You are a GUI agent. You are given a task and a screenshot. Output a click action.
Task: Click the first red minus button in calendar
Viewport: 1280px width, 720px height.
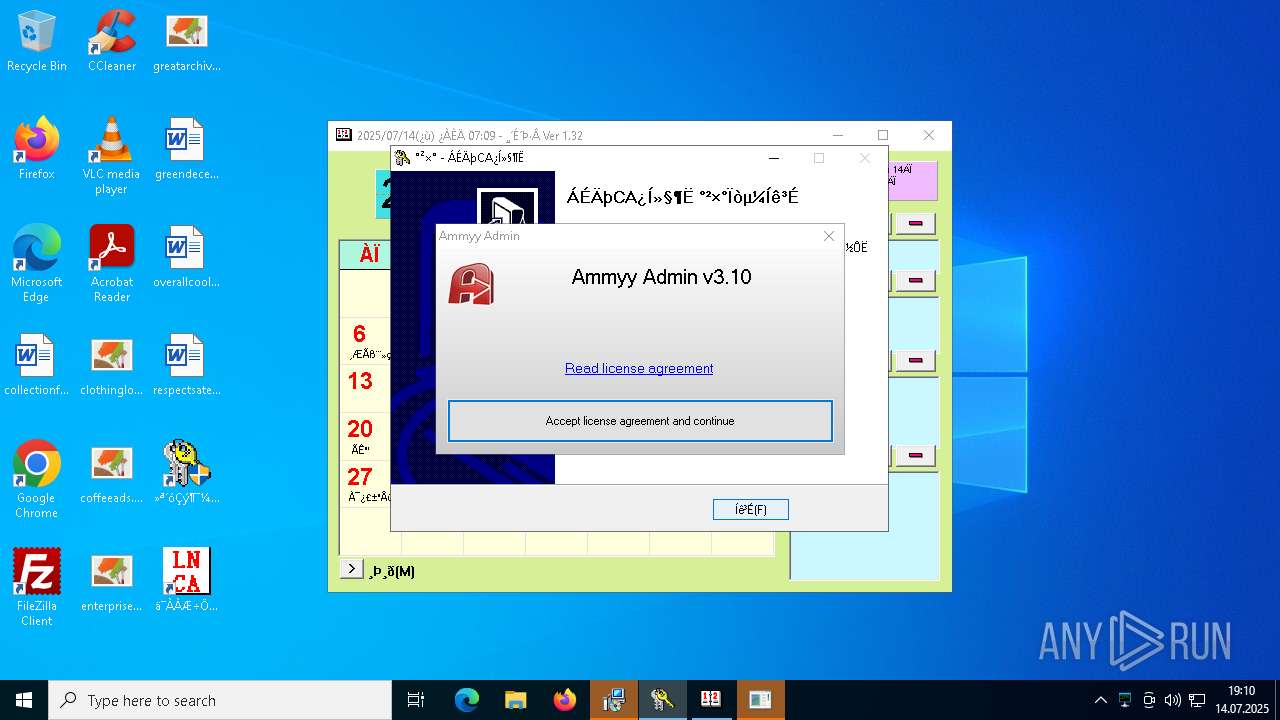coord(914,223)
